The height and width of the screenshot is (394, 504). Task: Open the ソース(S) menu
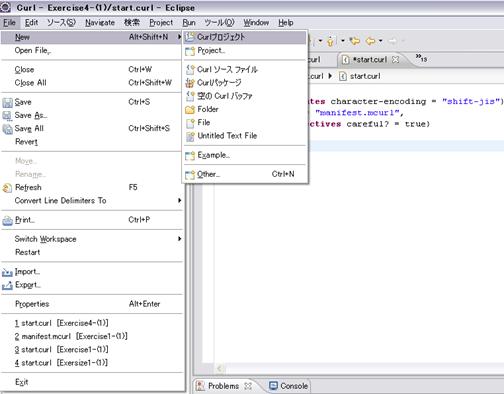pos(61,23)
